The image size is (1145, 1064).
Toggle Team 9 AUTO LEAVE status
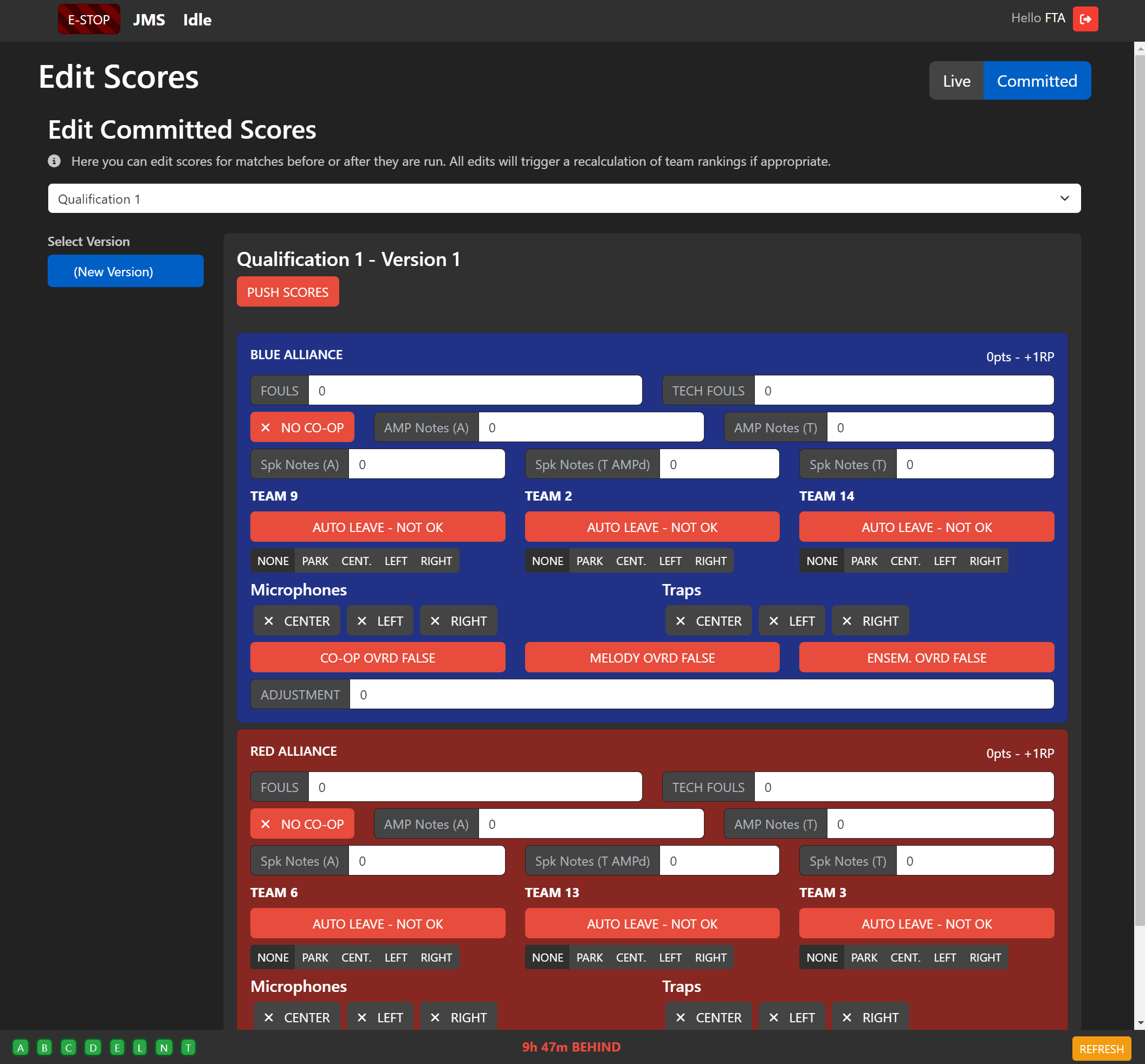coord(377,527)
